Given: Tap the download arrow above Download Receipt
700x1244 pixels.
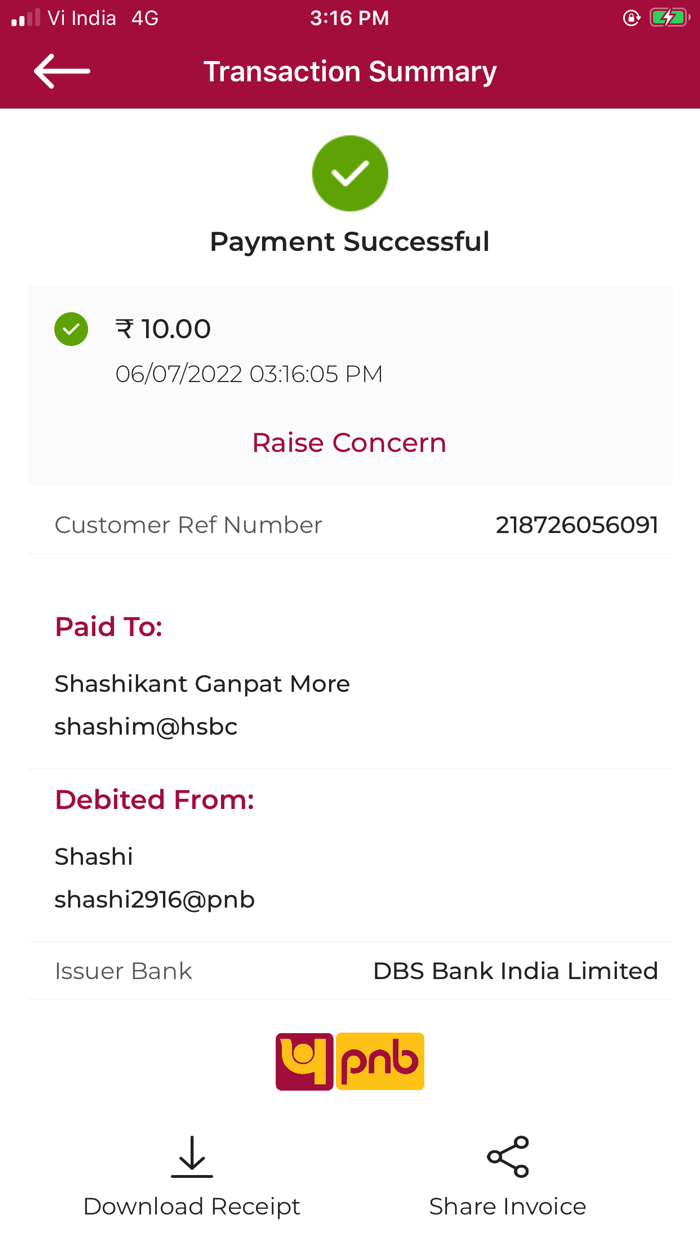Looking at the screenshot, I should coord(191,1155).
